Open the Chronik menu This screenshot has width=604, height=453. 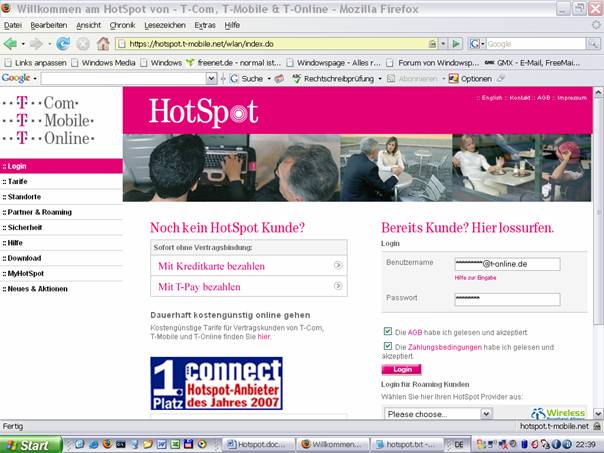click(122, 25)
